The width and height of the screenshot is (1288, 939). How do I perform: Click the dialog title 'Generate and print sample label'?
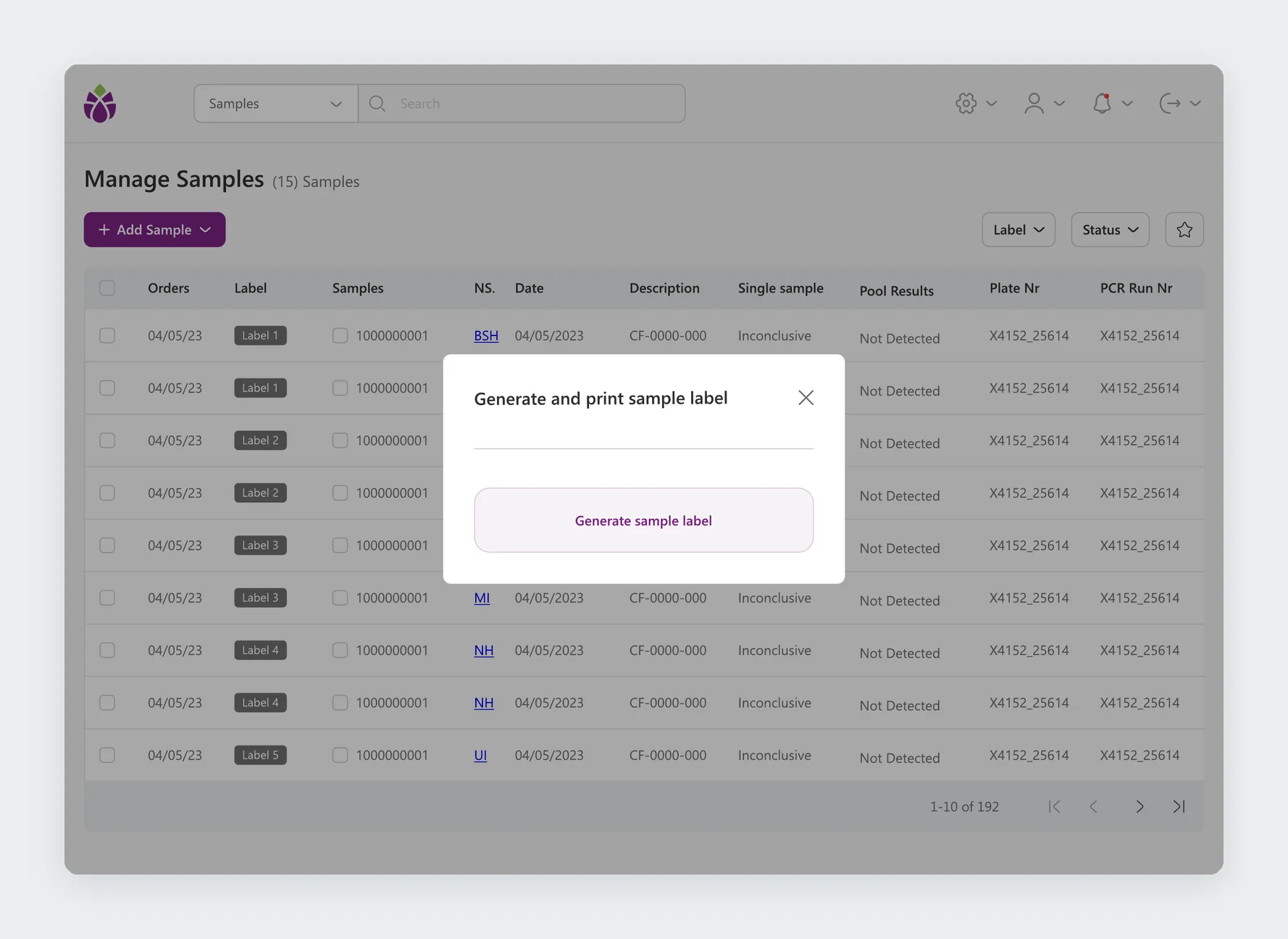pyautogui.click(x=601, y=398)
